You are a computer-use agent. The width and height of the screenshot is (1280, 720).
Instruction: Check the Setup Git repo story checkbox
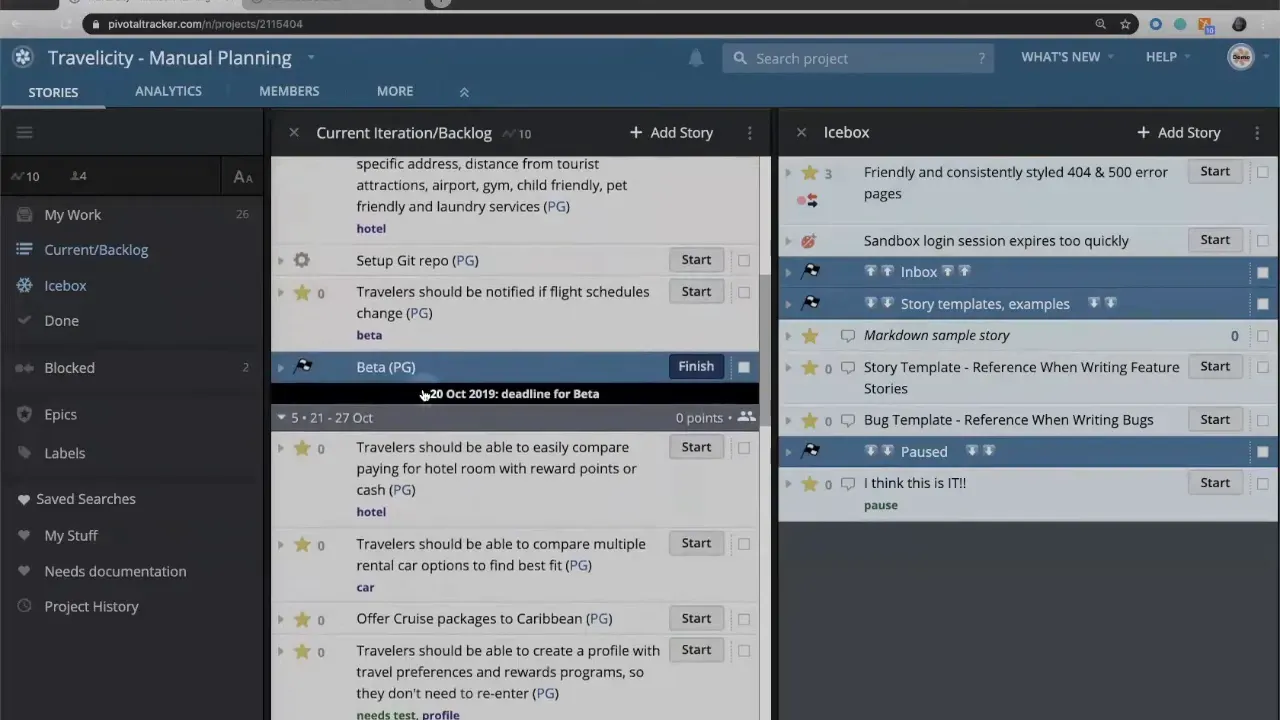(744, 260)
